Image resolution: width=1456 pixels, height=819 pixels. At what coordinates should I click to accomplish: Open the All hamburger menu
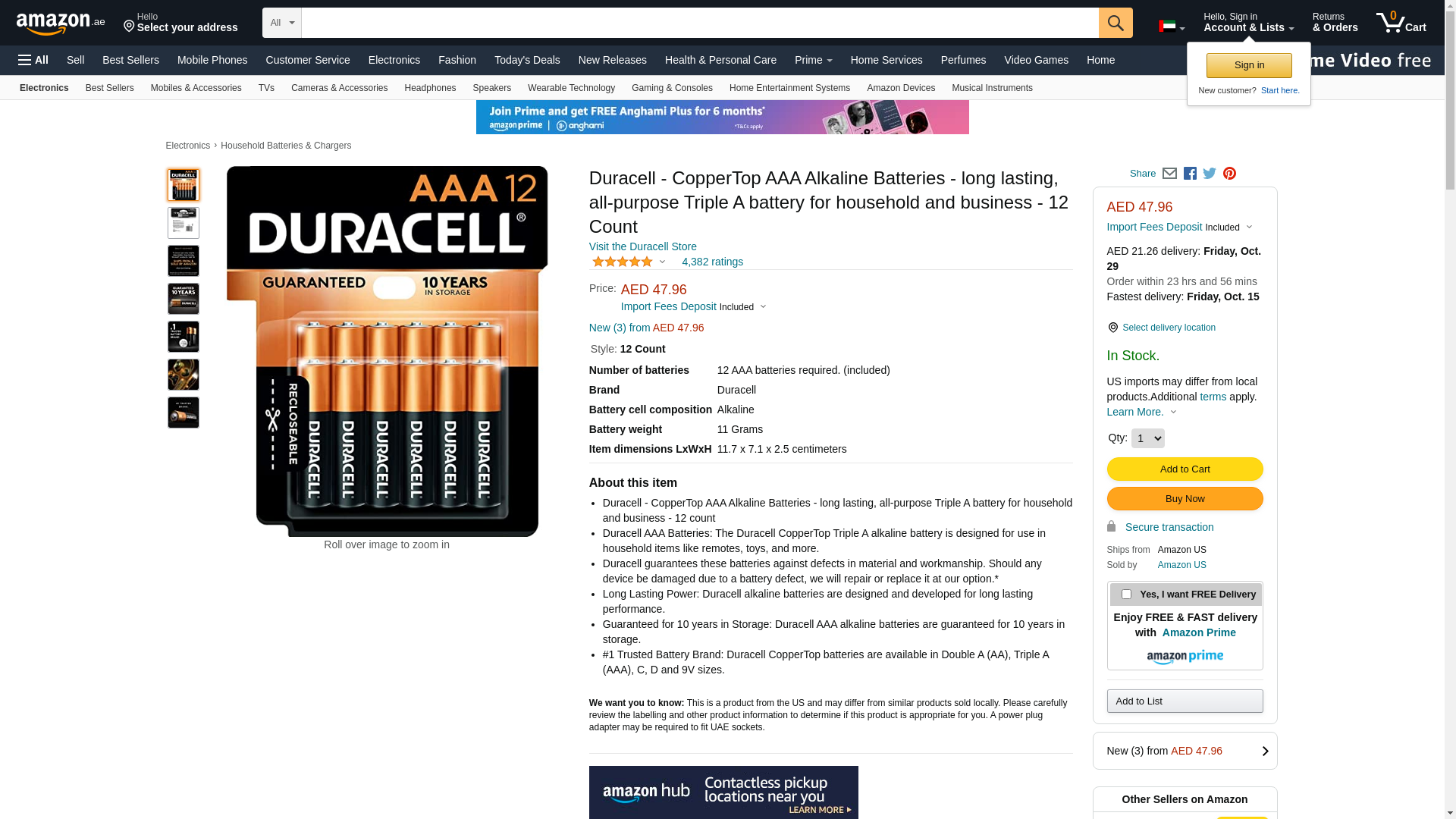33,60
